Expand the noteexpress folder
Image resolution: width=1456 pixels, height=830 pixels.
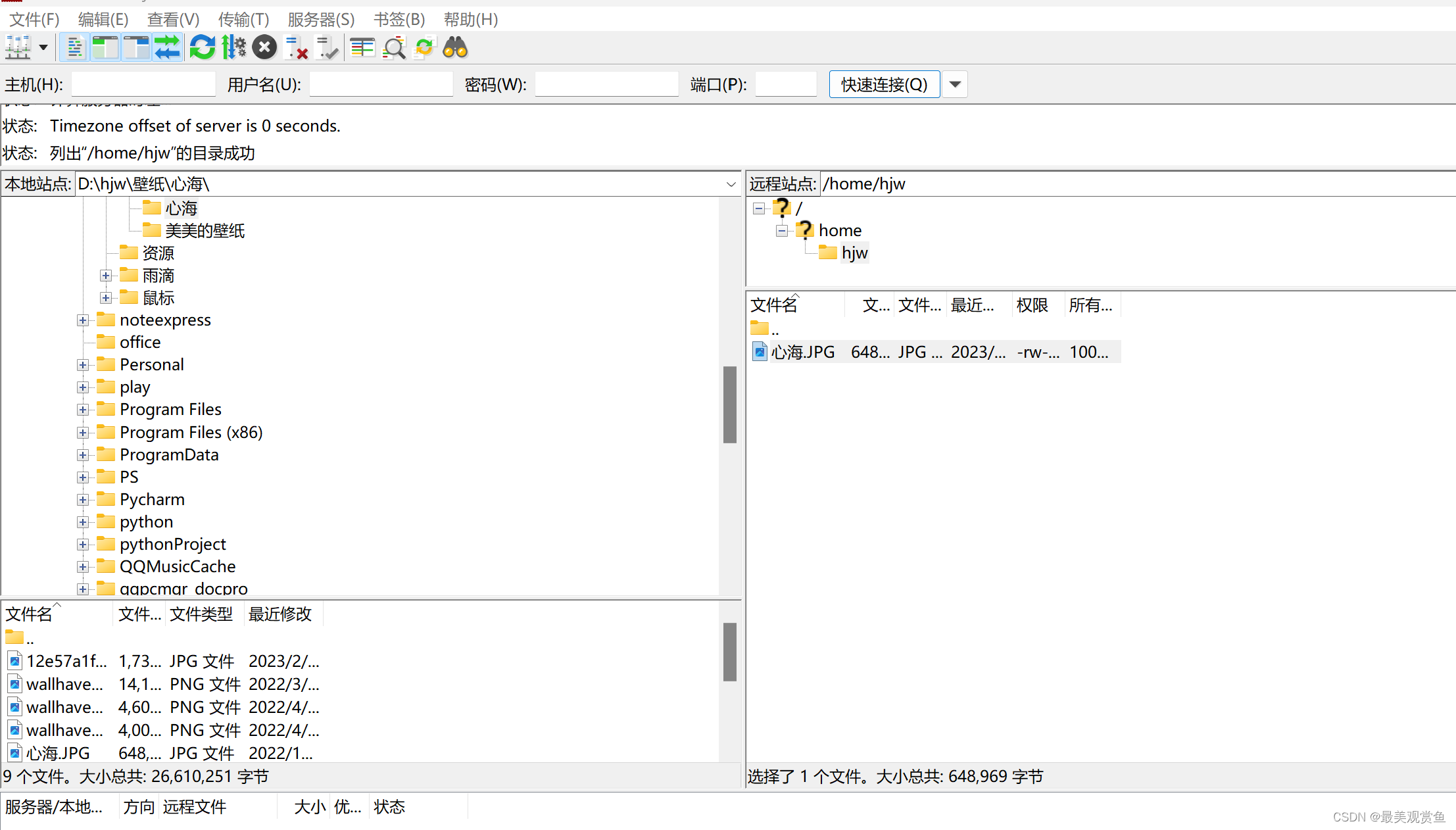(x=83, y=320)
